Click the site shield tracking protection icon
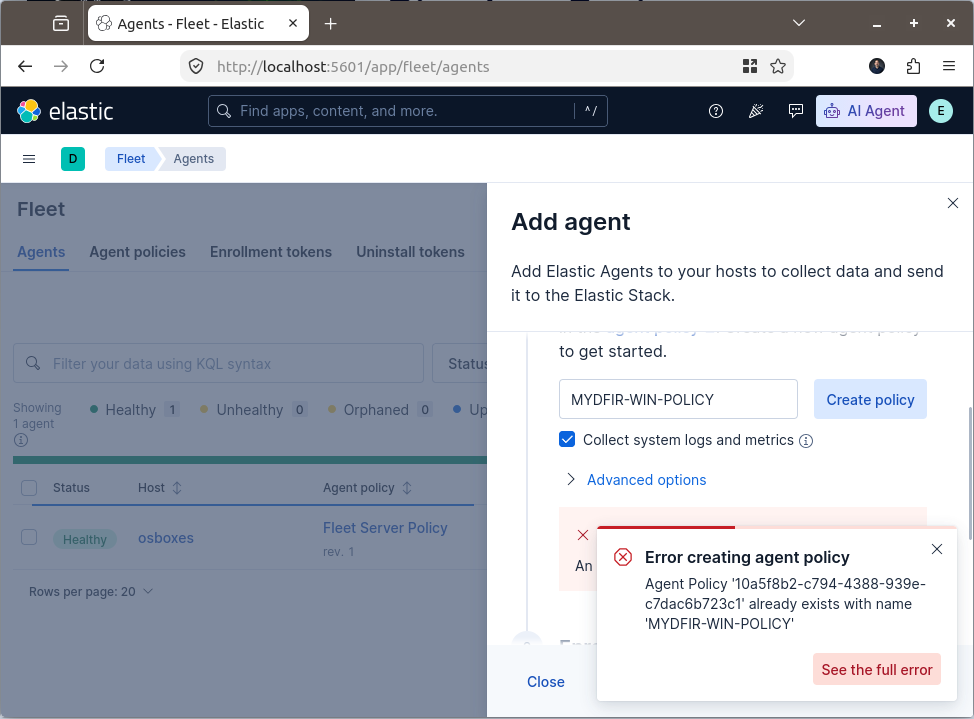The image size is (974, 719). click(196, 66)
